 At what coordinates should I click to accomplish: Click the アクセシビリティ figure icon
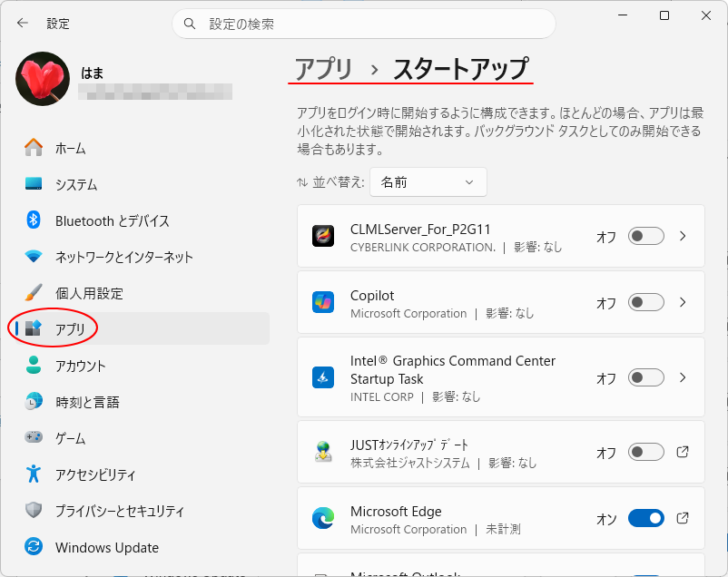[x=33, y=473]
